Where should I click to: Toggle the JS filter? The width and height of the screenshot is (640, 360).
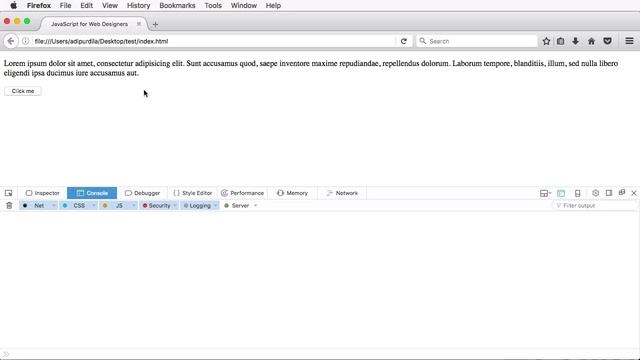[x=114, y=206]
